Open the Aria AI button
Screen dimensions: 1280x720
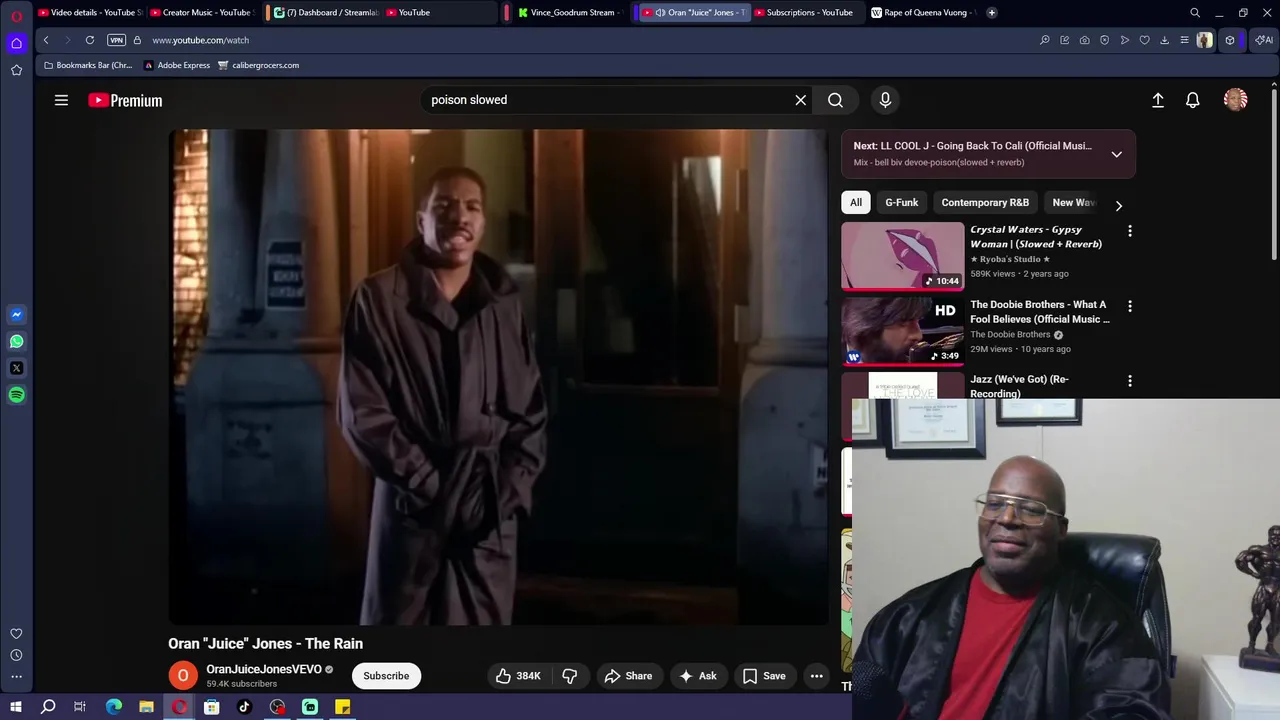[x=1264, y=40]
